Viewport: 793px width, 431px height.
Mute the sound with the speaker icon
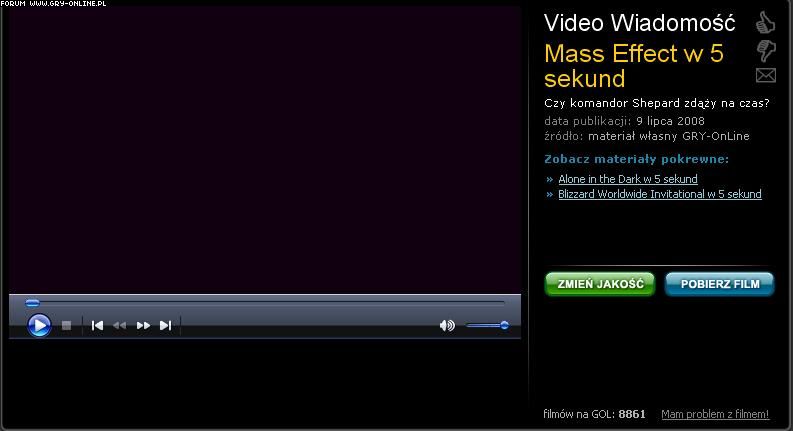pyautogui.click(x=446, y=325)
